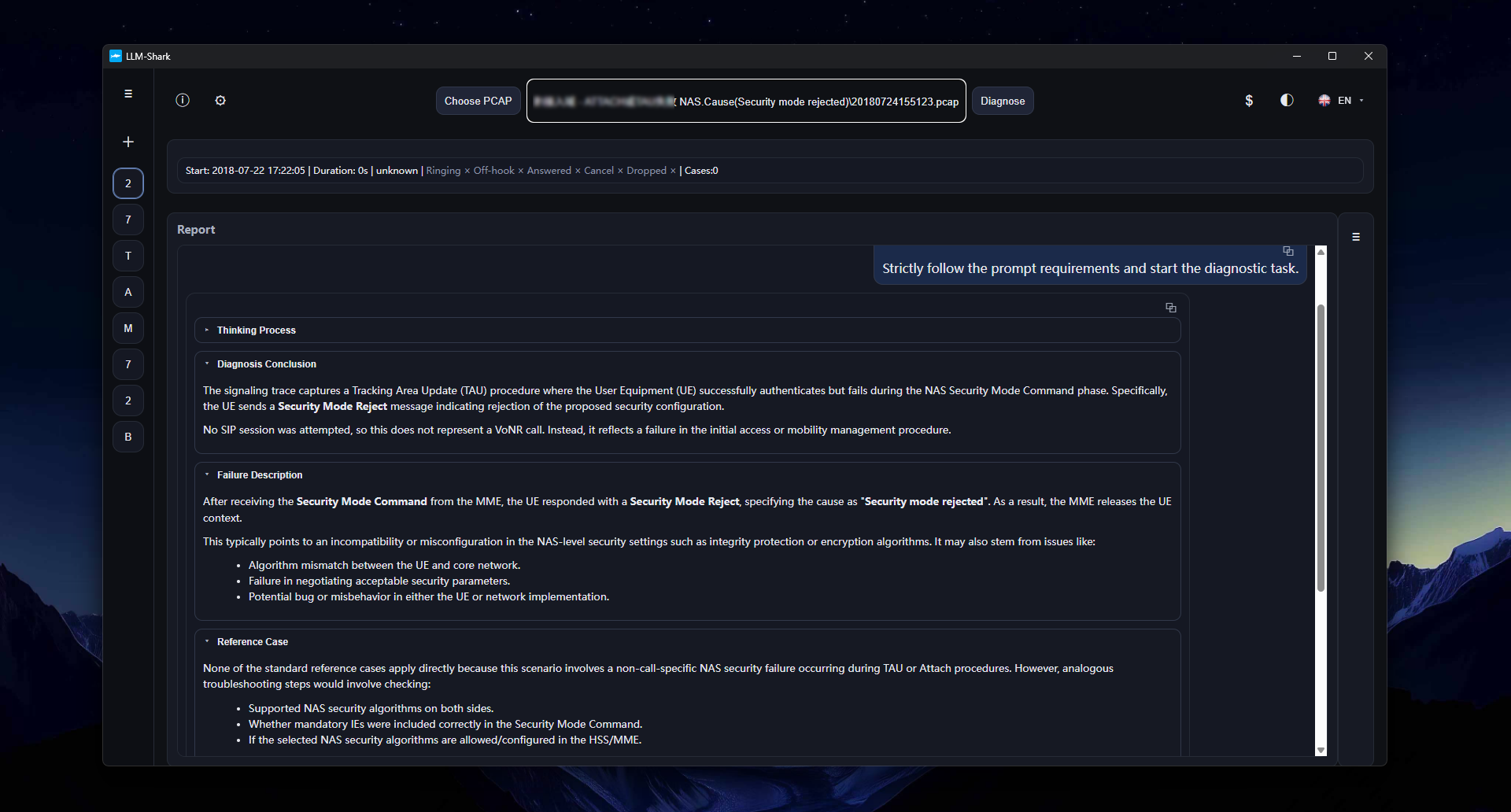This screenshot has width=1511, height=812.
Task: Click the dollar sign cost icon
Action: click(x=1249, y=100)
